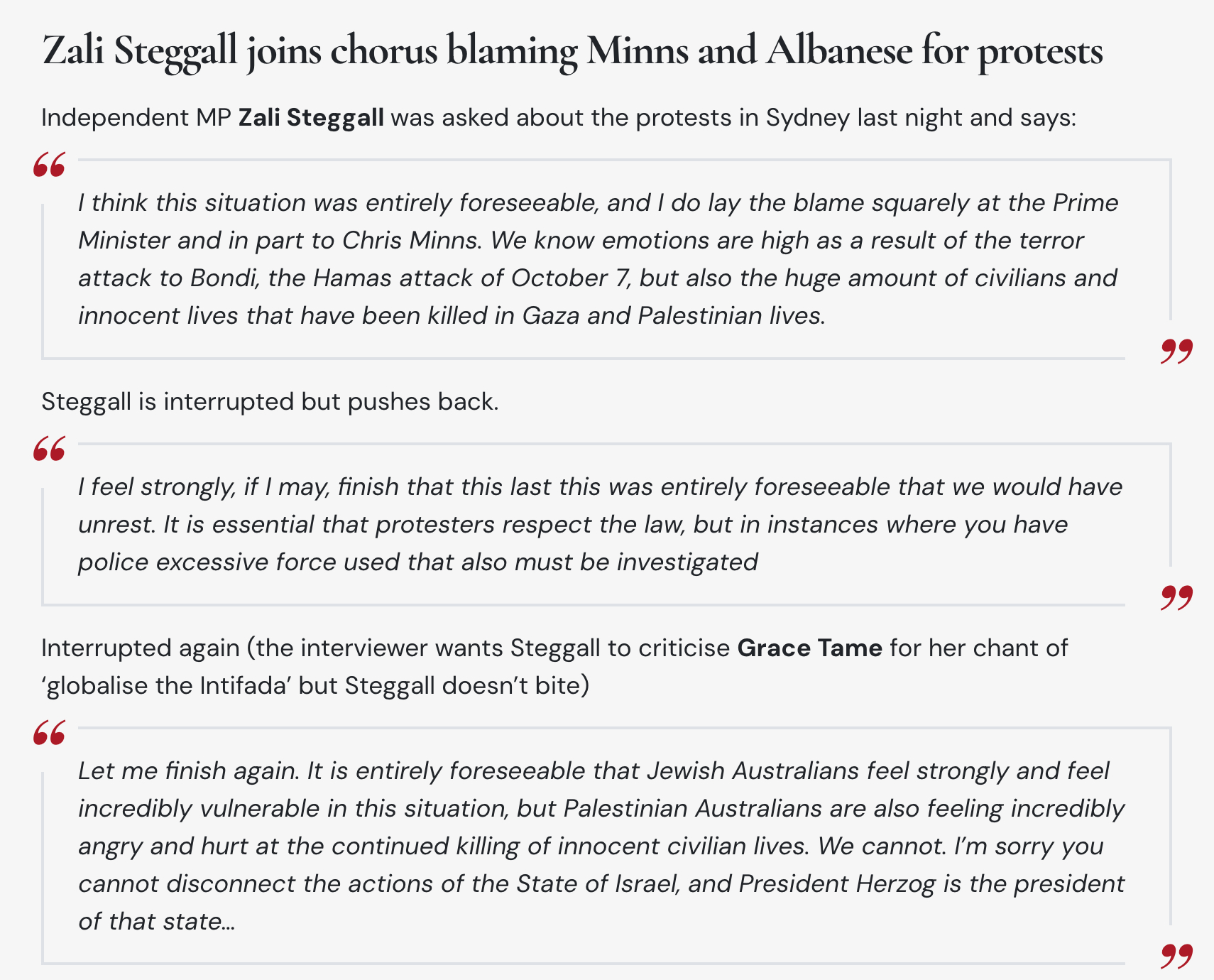Click the sentence "Steggall is interrupted but pushes back"

tap(270, 402)
